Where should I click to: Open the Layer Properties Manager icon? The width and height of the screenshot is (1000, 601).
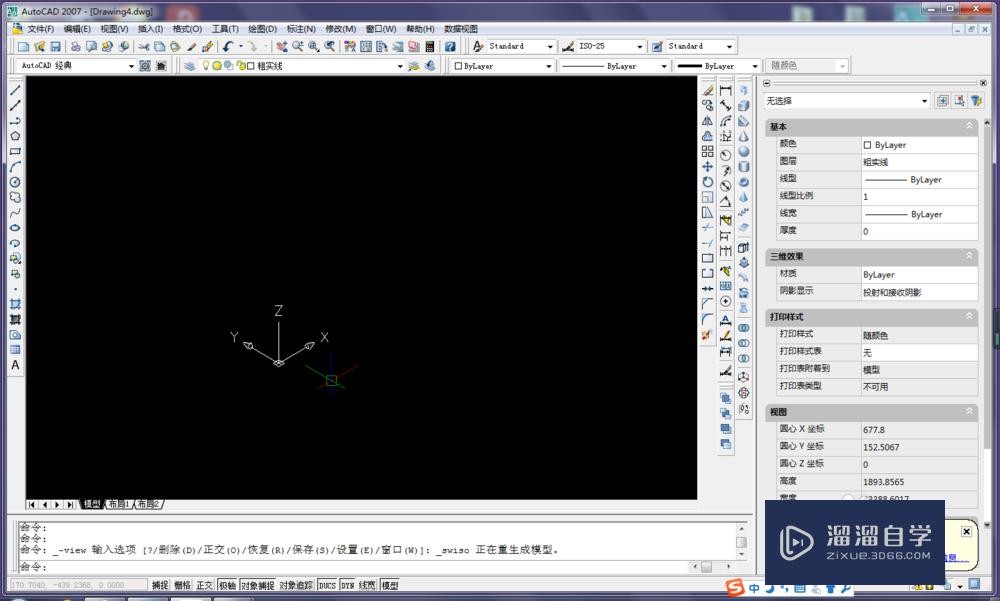coord(190,66)
